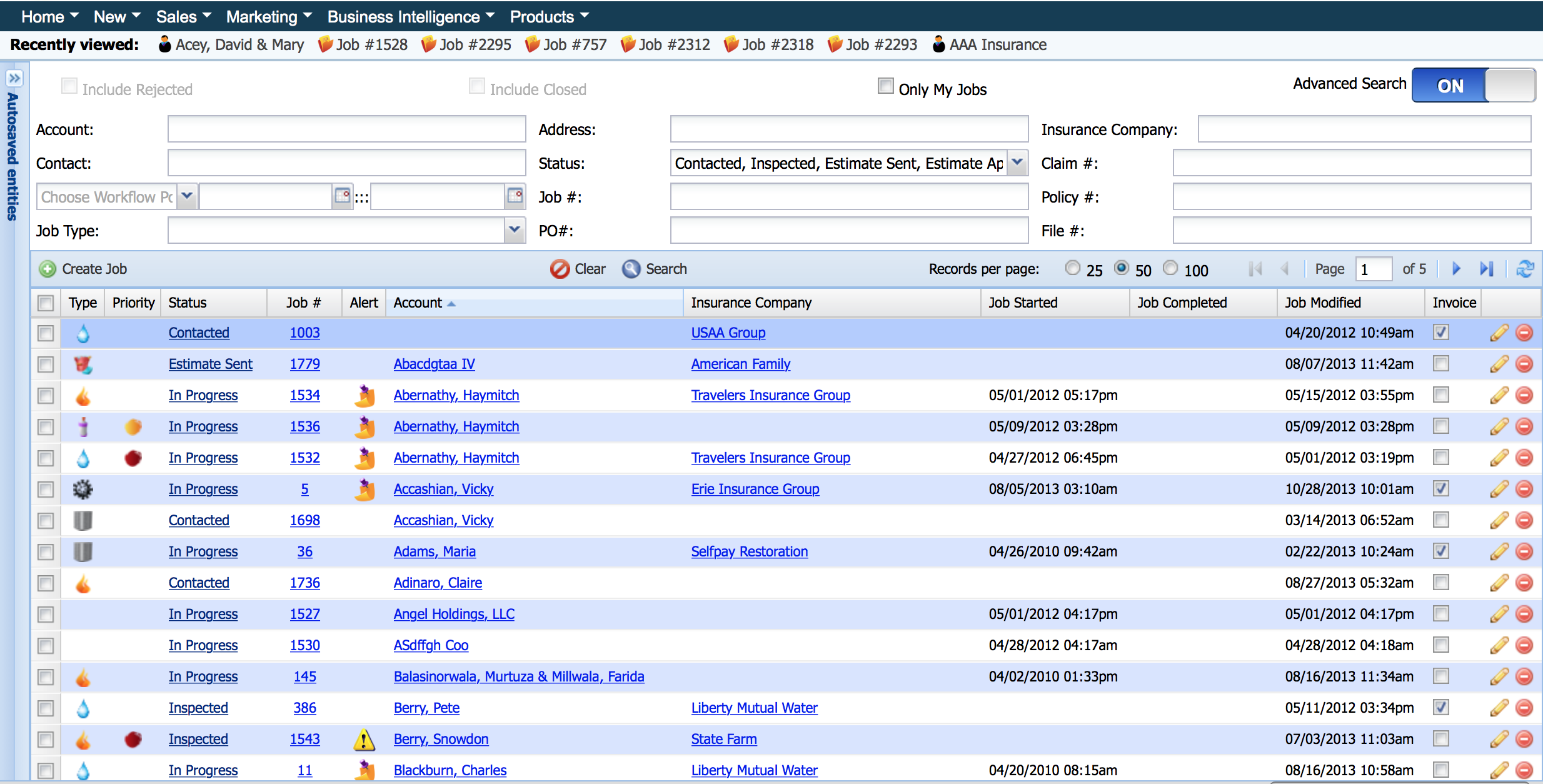This screenshot has height=784, width=1543.
Task: Click the edit pencil for job 1003
Action: click(x=1499, y=333)
